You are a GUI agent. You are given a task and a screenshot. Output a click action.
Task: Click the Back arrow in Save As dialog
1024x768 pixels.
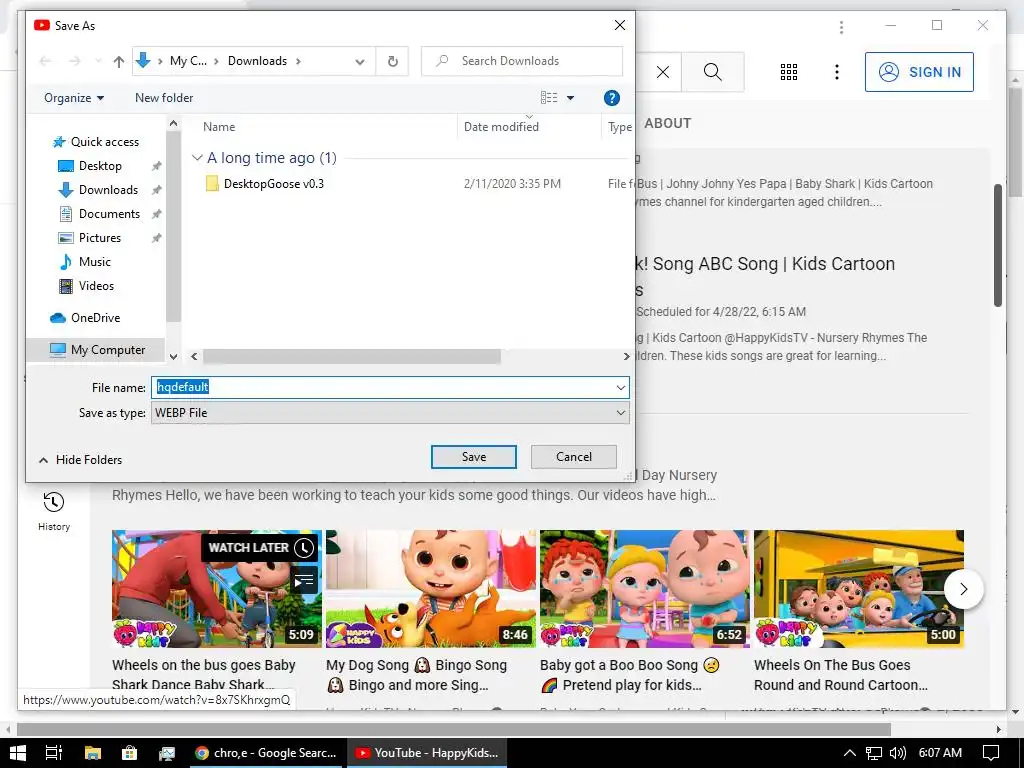click(x=45, y=61)
